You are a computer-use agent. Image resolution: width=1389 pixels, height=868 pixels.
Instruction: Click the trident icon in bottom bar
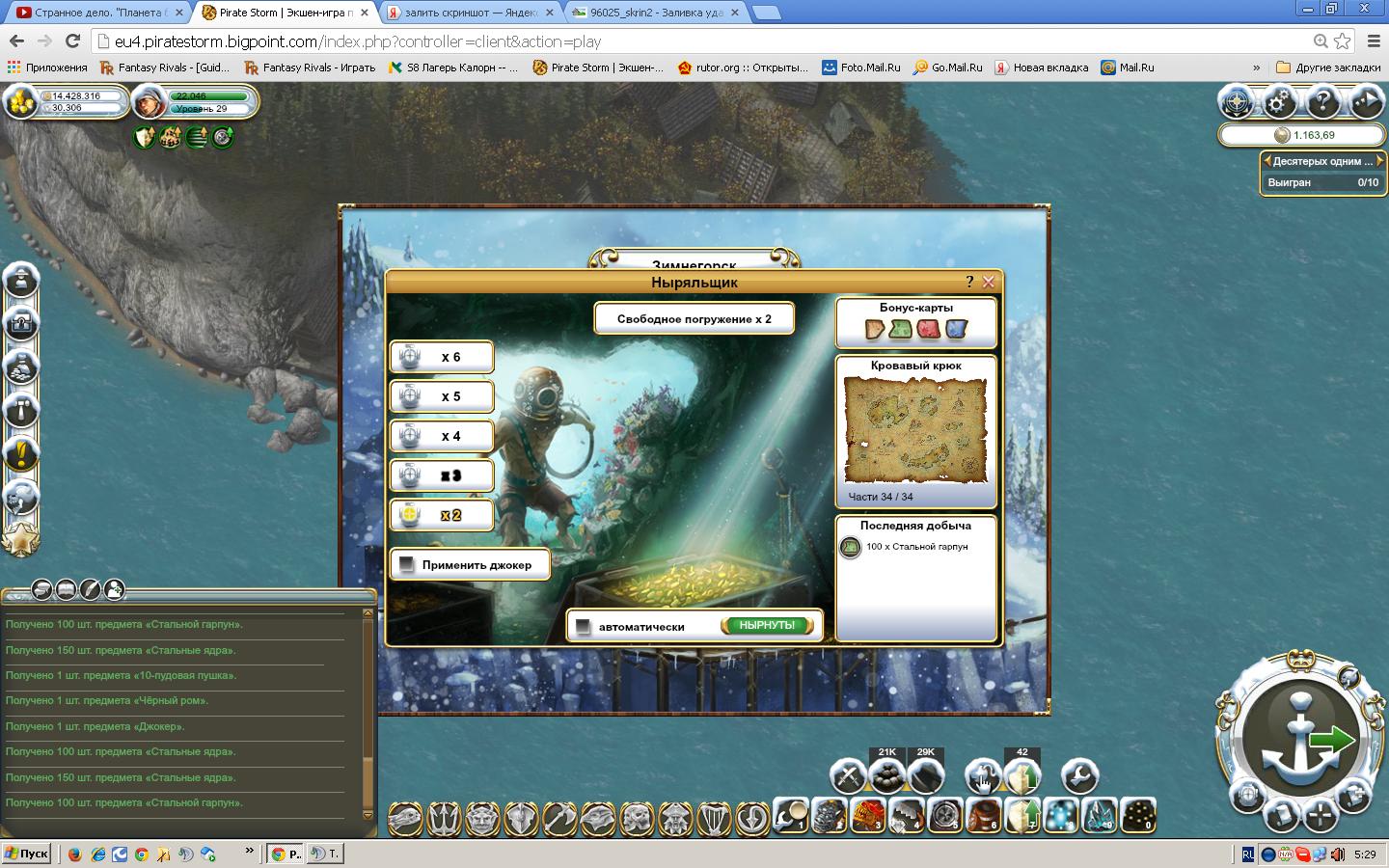point(444,819)
